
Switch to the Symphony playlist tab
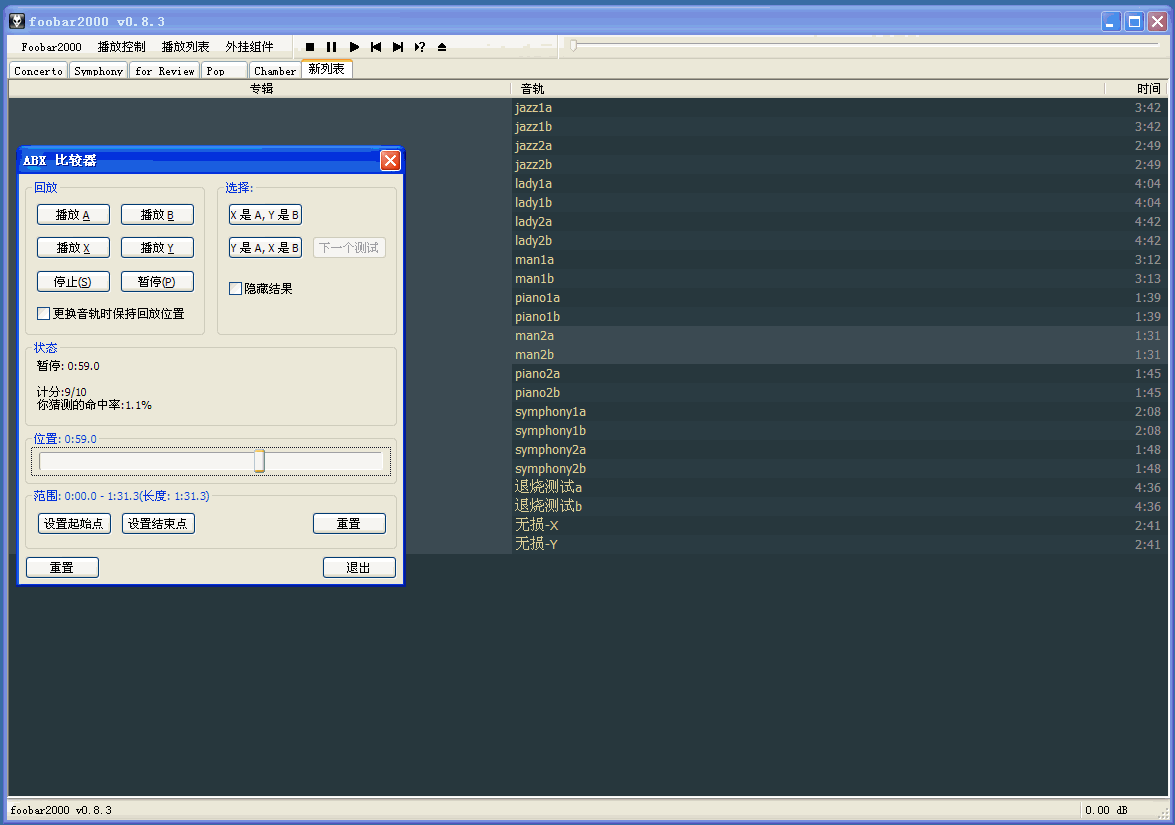coord(98,70)
